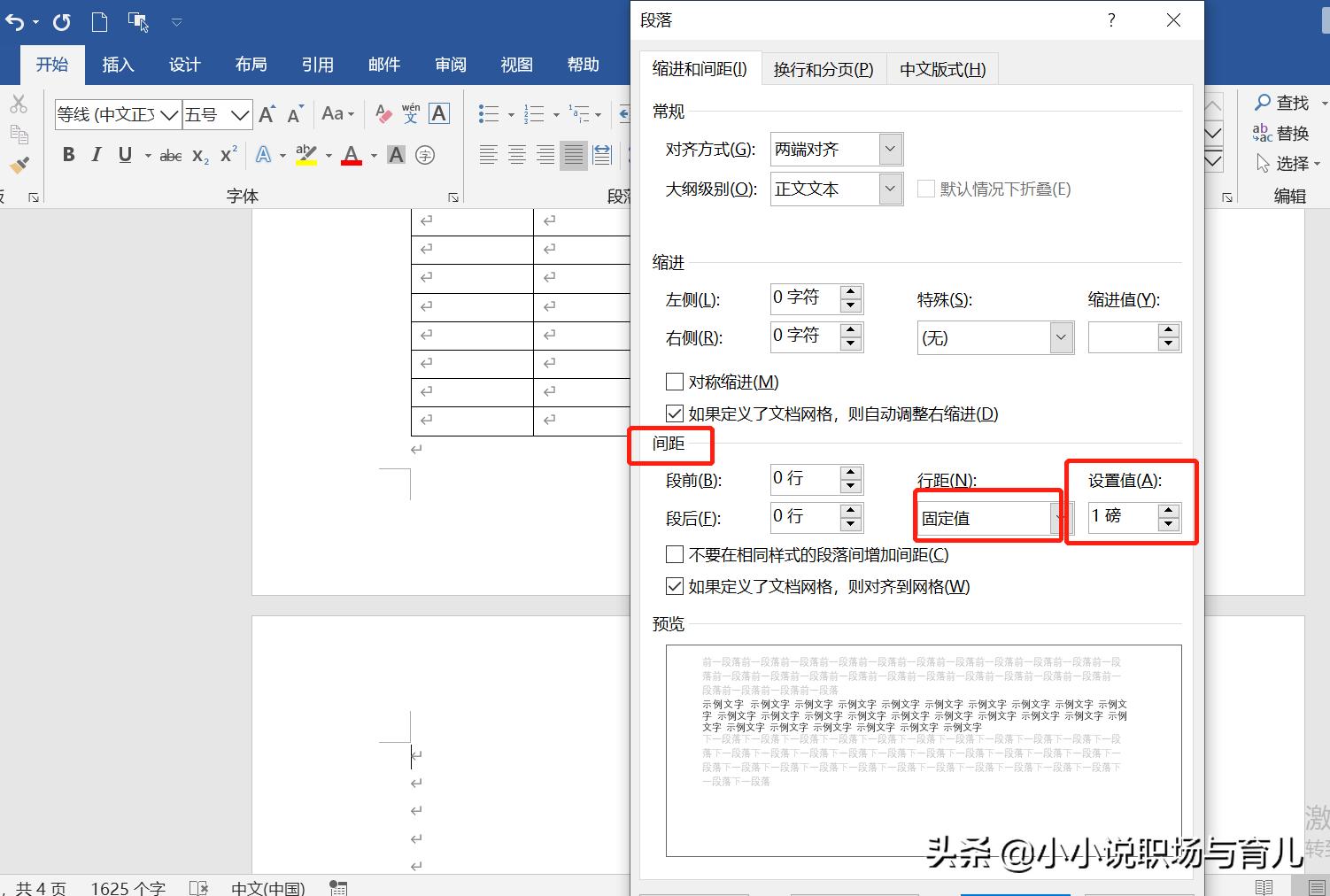Open the Pinyin Guide (wén) icon
Image resolution: width=1330 pixels, height=896 pixels.
tap(409, 112)
